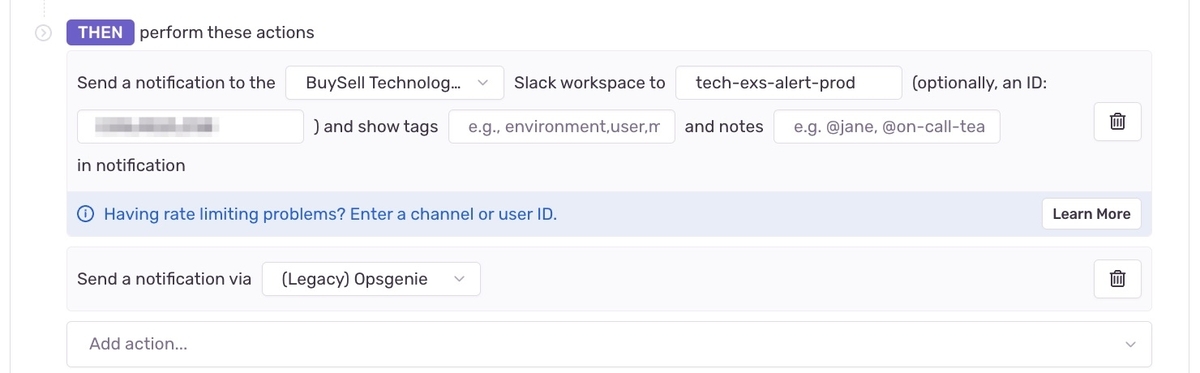Click chevron arrow beside BuySell Technolog...
1200x373 pixels.
483,83
